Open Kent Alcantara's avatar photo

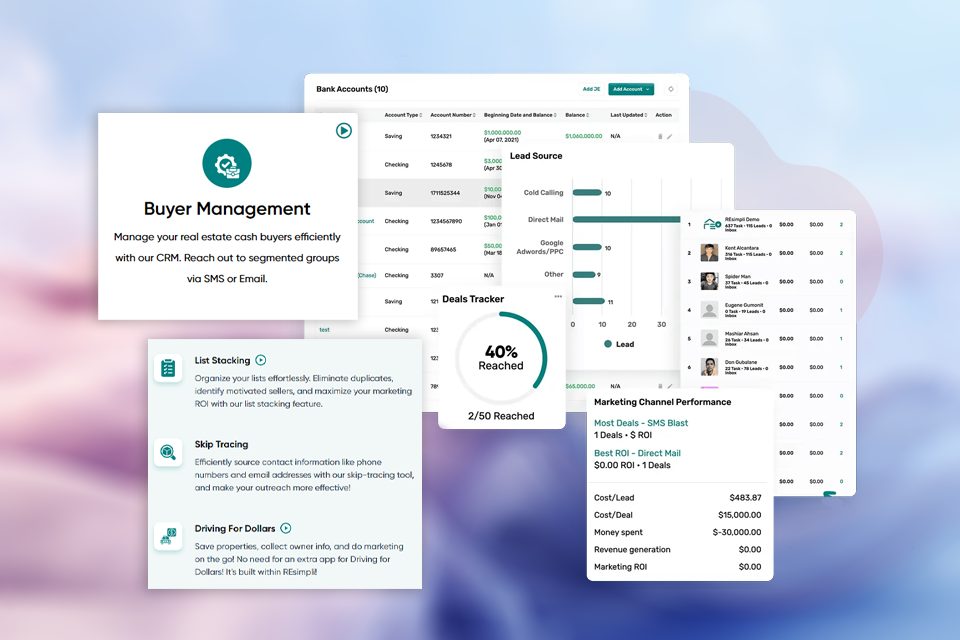click(x=710, y=253)
